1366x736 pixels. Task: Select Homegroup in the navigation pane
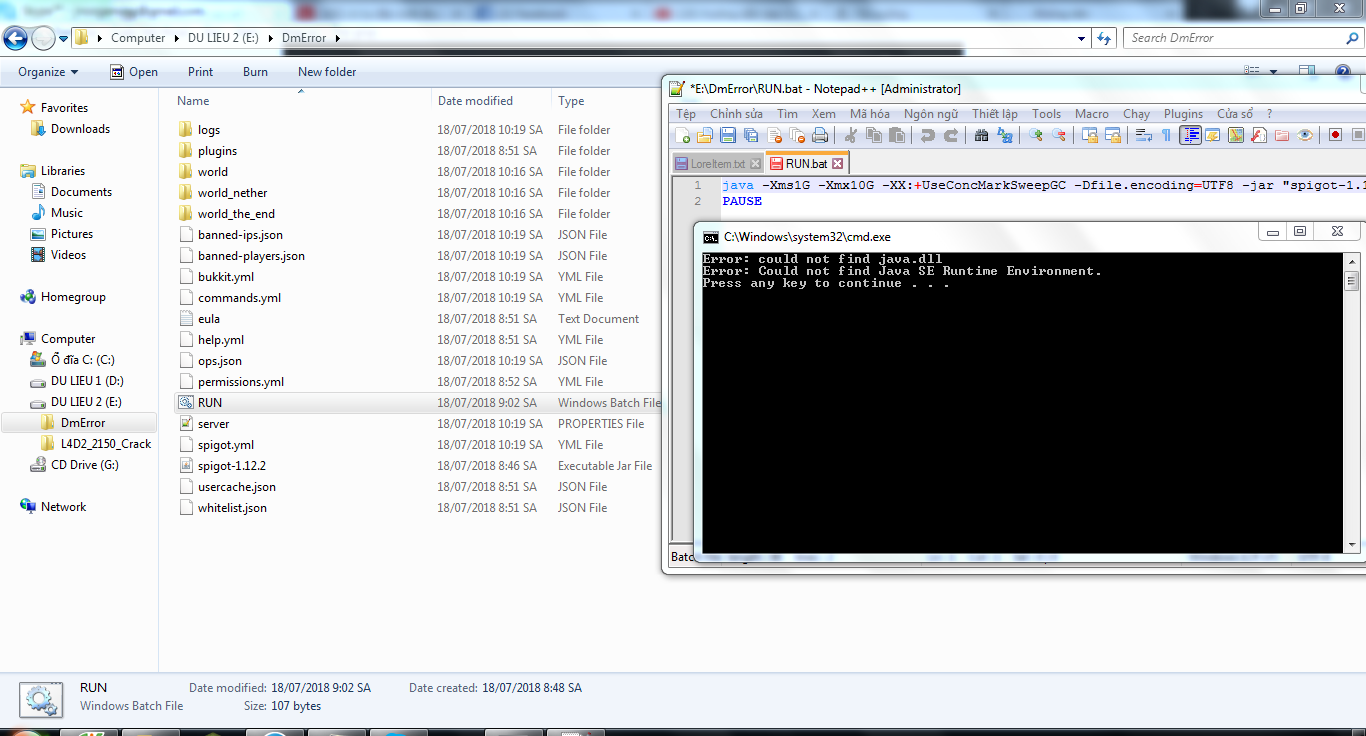[73, 297]
